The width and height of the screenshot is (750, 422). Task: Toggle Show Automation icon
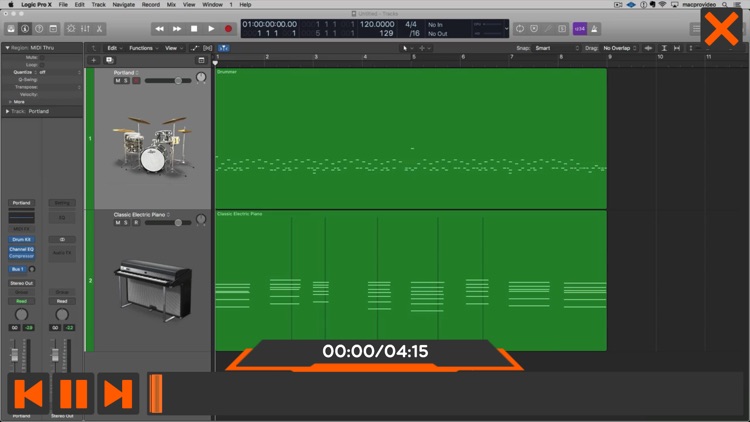195,48
